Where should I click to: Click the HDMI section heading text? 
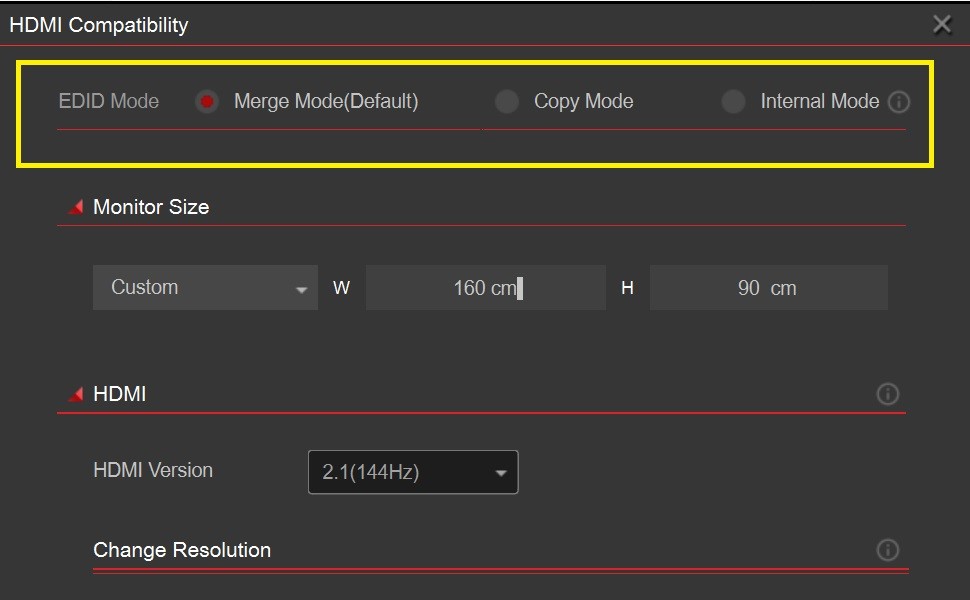coord(119,394)
